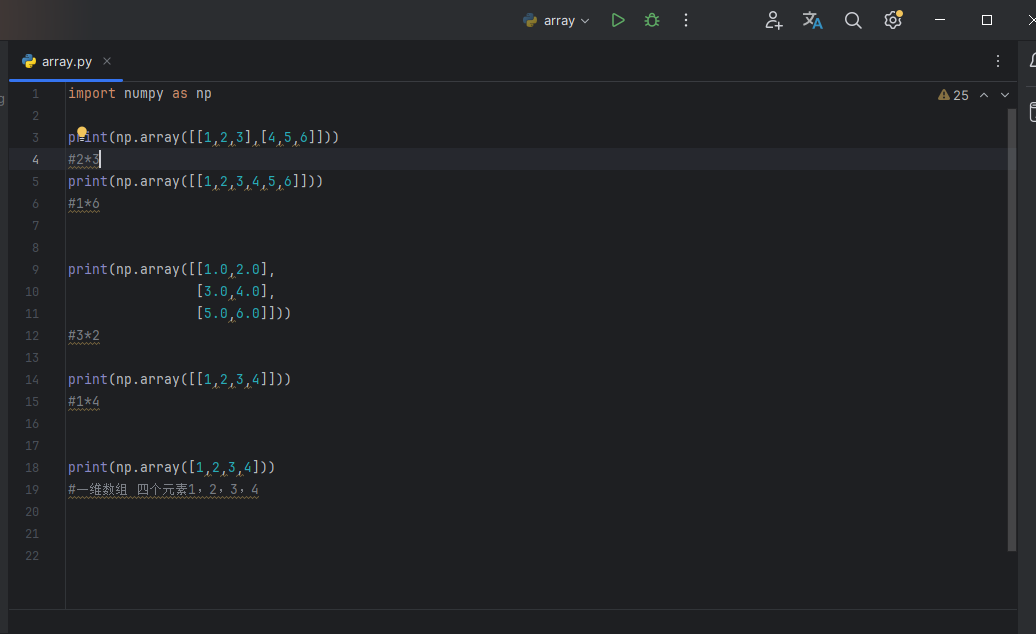
Task: Click the Python logo on the array.py tab
Action: tap(30, 61)
